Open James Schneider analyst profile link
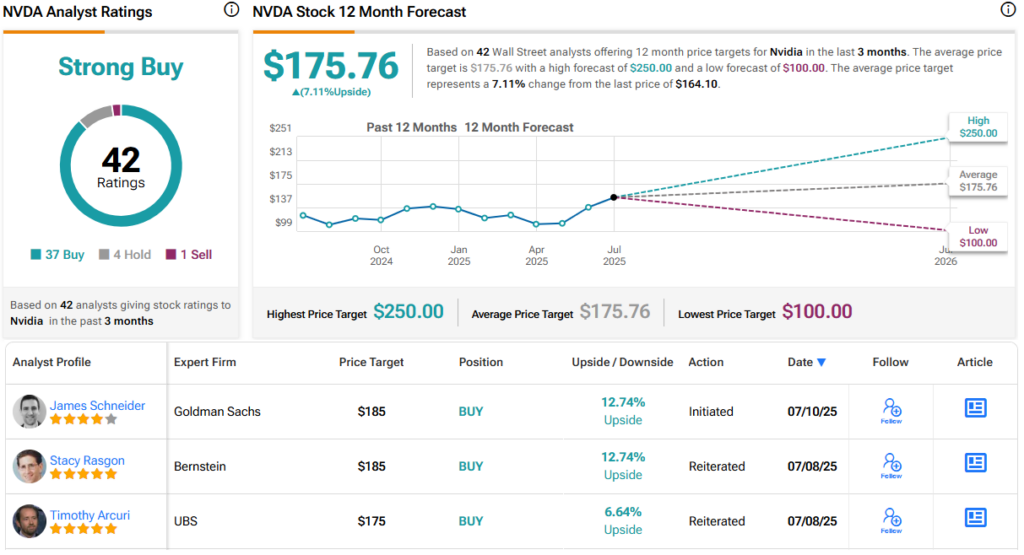 click(97, 405)
